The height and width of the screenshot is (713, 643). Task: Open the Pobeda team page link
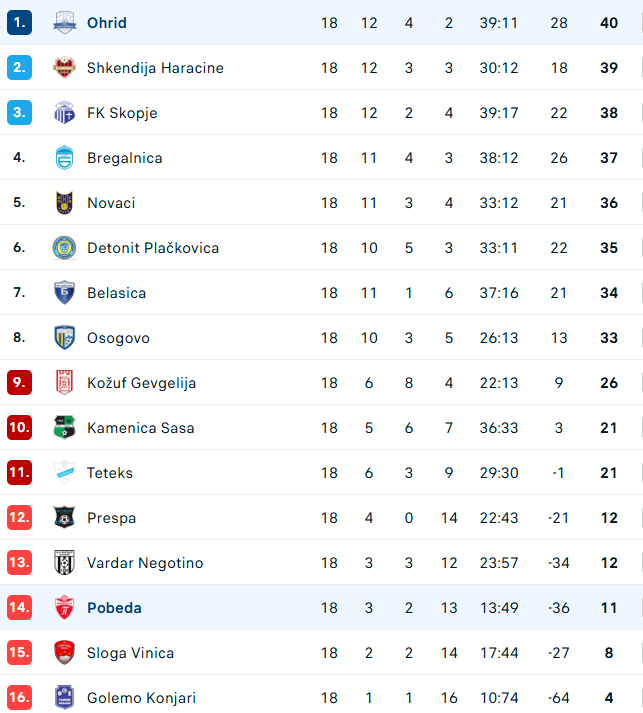pos(114,608)
